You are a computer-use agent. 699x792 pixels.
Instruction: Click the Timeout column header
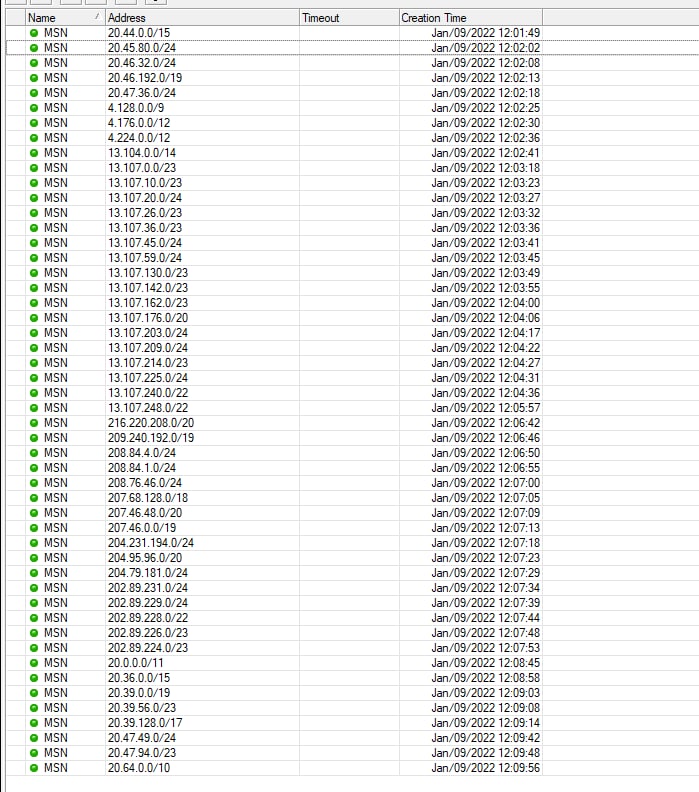tap(349, 18)
